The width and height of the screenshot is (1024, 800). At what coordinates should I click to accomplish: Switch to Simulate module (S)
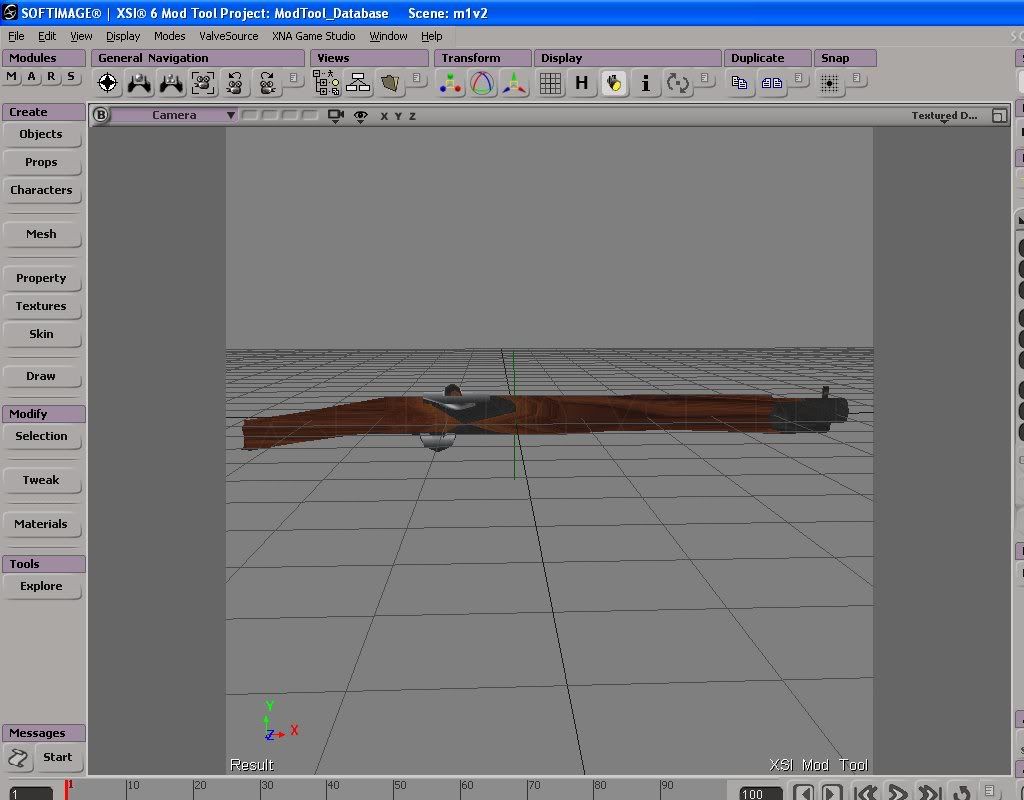71,77
